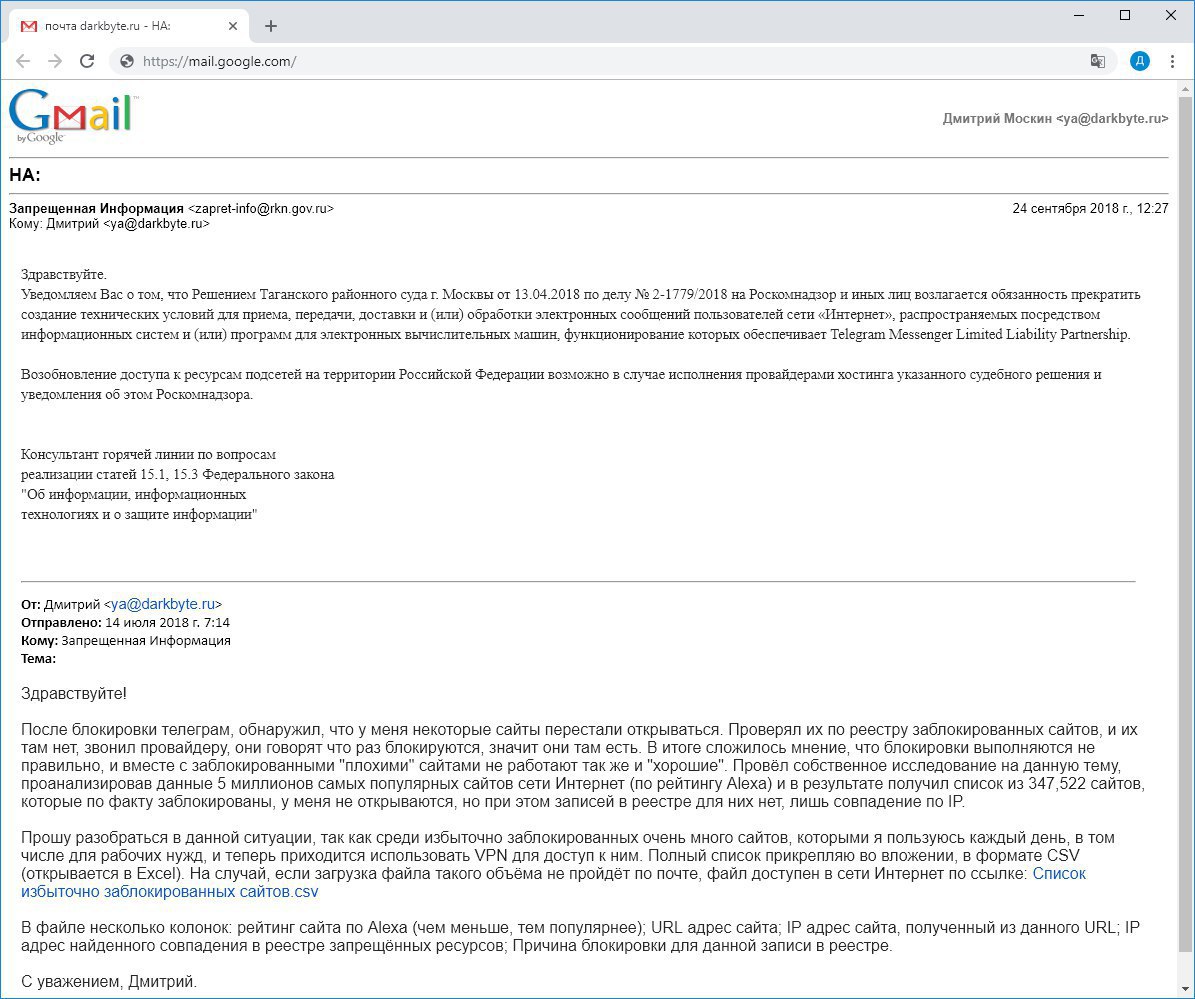Click sender name 'Запрещенная Информация'
Viewport: 1195px width, 999px height.
pos(96,209)
